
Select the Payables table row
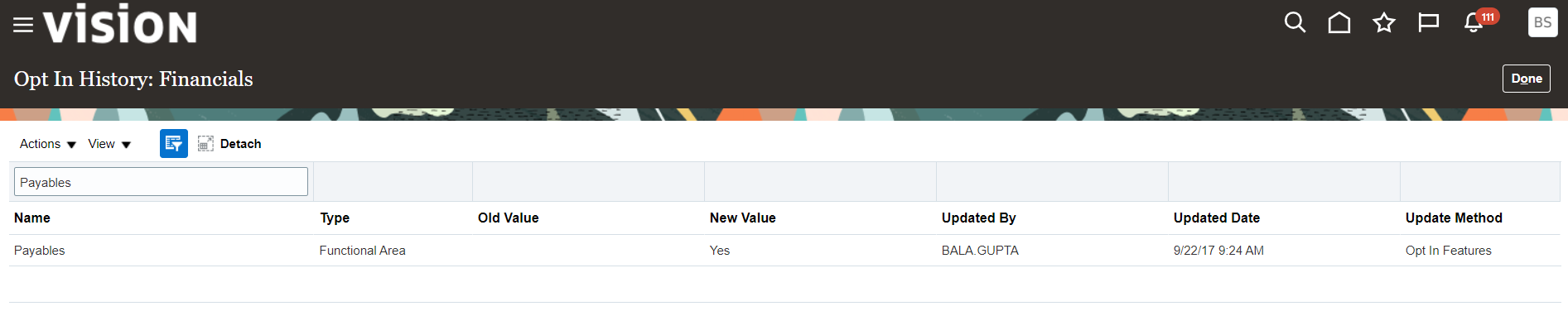[784, 251]
